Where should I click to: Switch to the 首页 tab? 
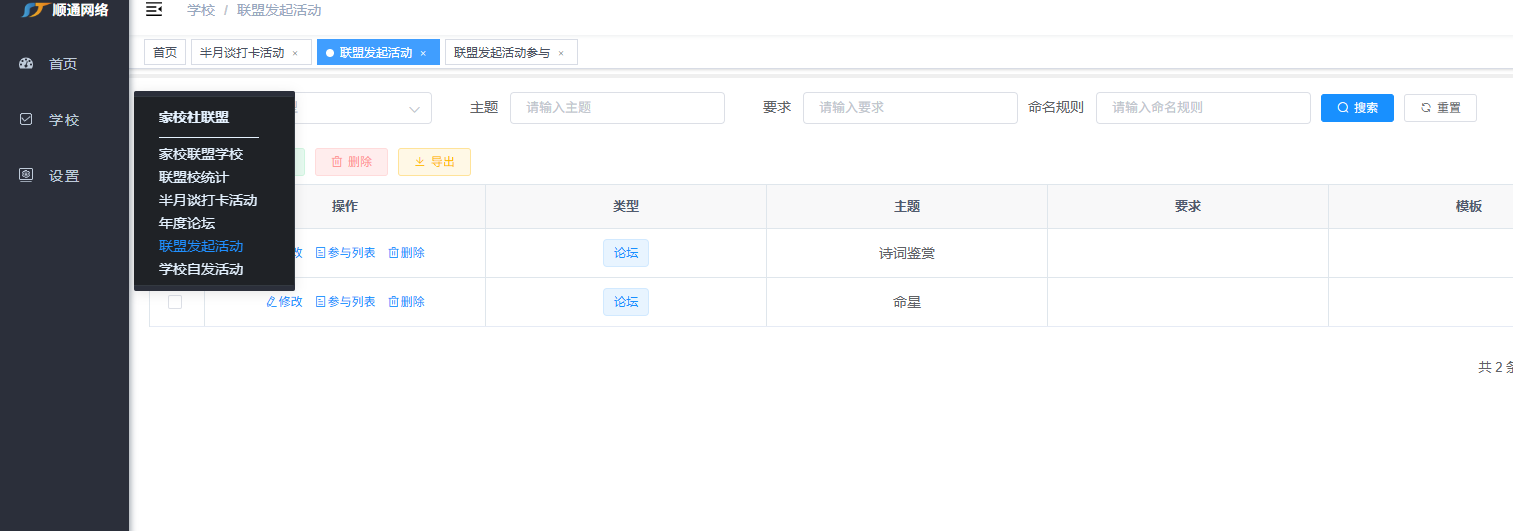pyautogui.click(x=165, y=53)
